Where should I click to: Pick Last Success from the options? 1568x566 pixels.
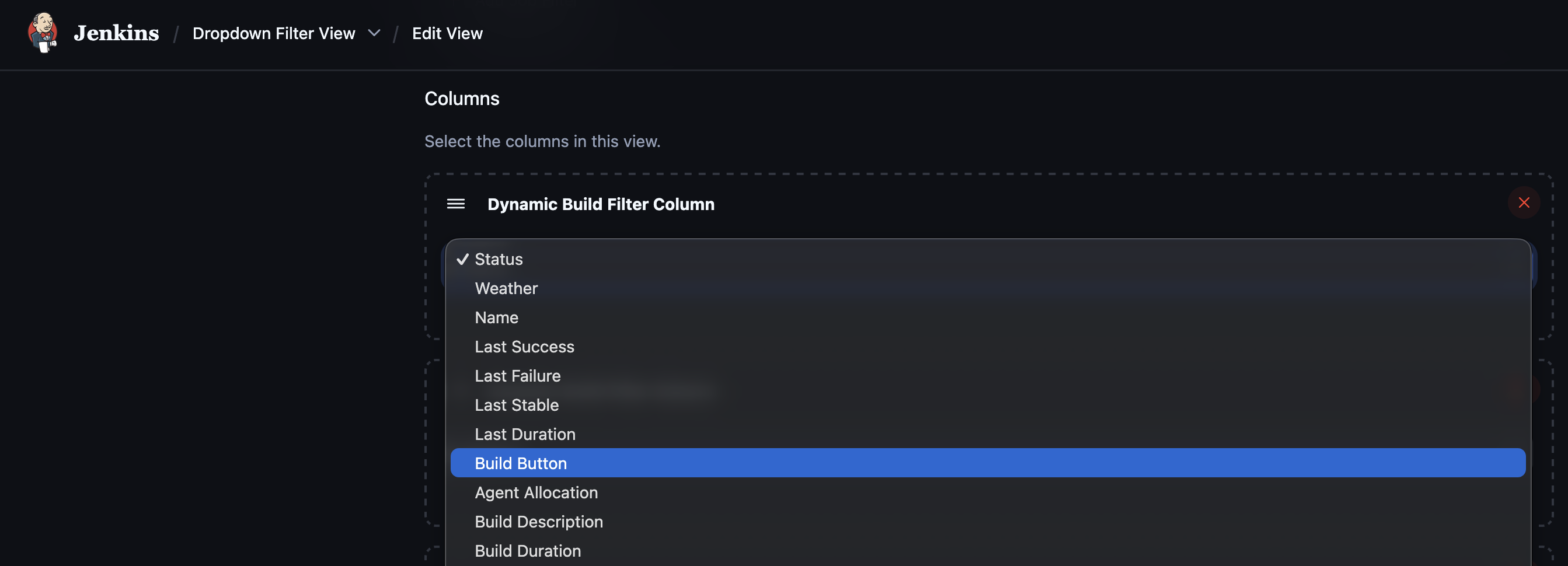click(524, 346)
